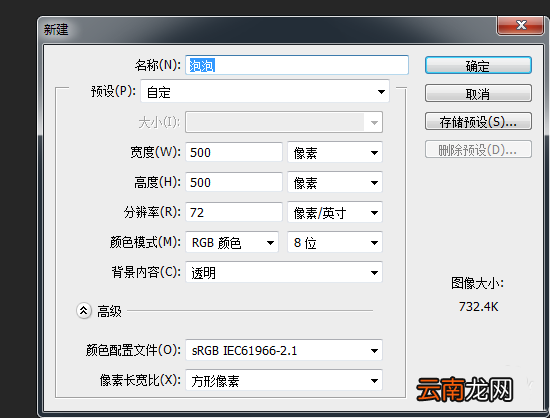The height and width of the screenshot is (418, 550).
Task: Click the 宽度 width input field
Action: click(234, 152)
